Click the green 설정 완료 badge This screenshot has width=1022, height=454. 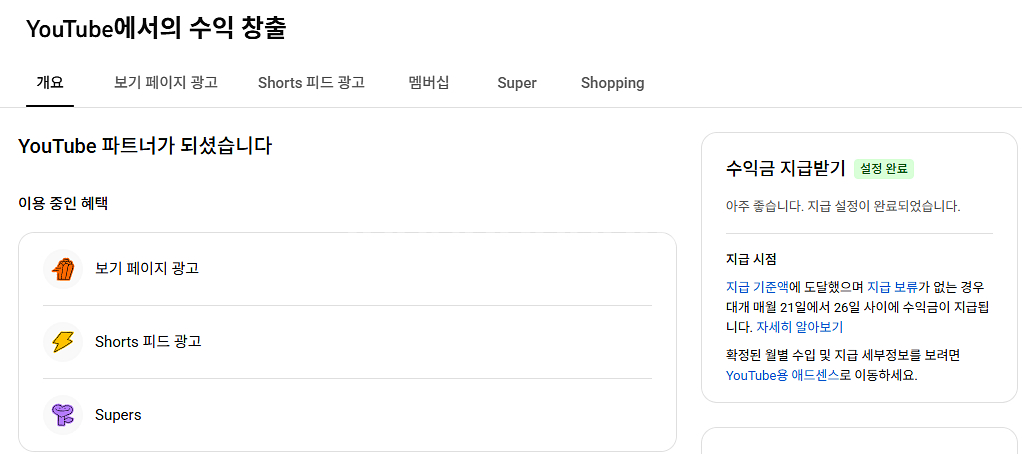pos(884,169)
